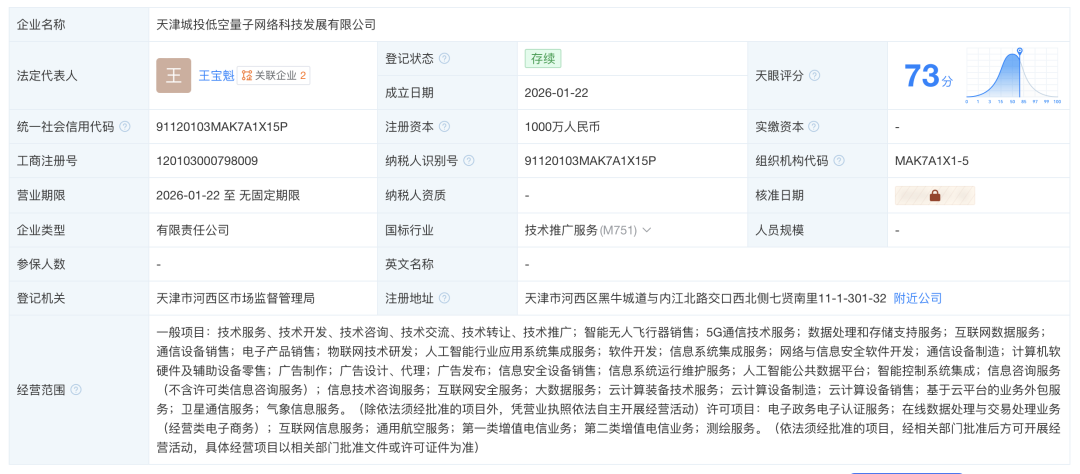Click the help icon beside 天眼评分
Screen dimensions: 1080x474
(814, 76)
